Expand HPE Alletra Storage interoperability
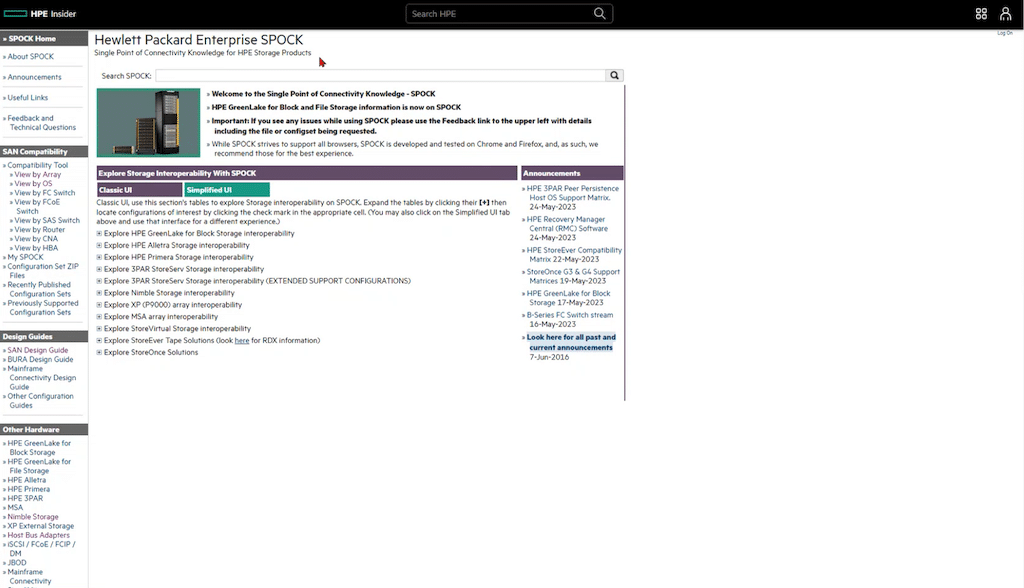The height and width of the screenshot is (588, 1024). (99, 246)
